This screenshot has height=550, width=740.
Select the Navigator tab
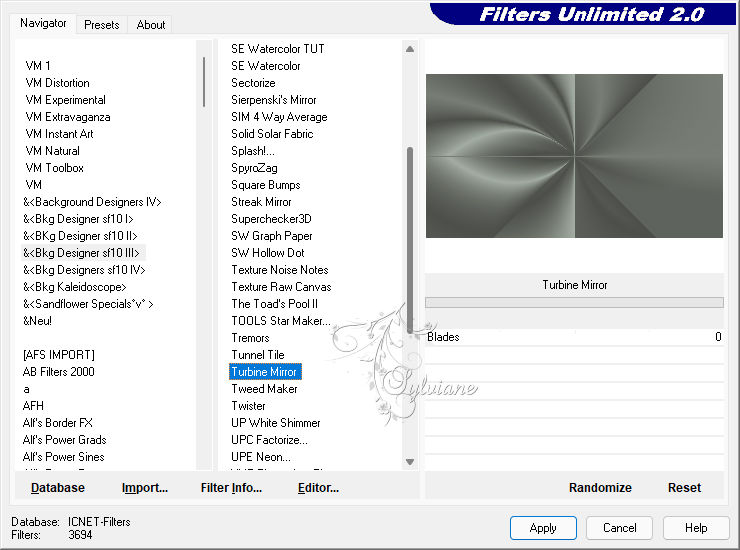(43, 23)
